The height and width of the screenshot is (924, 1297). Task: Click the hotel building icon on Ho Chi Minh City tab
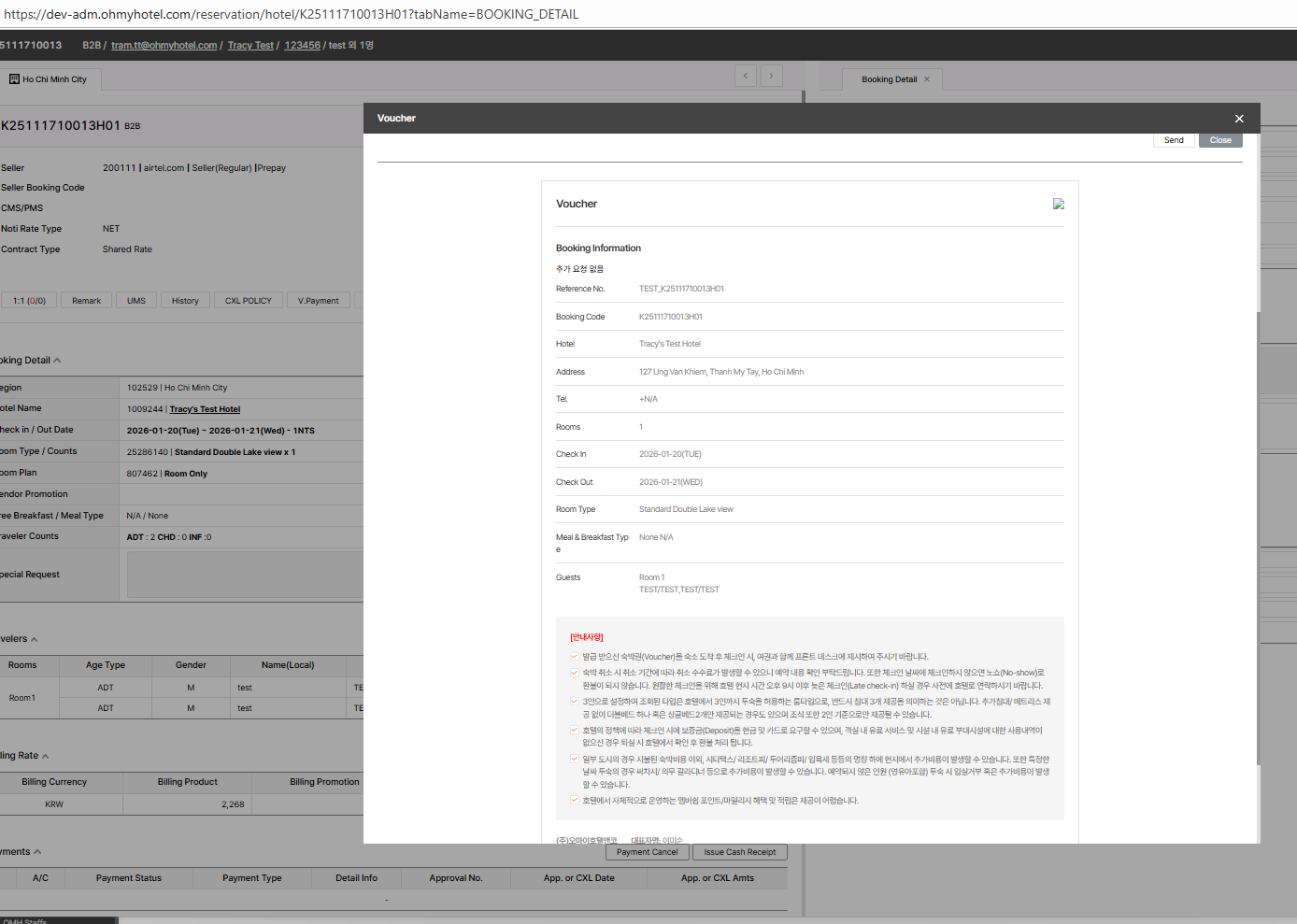14,79
